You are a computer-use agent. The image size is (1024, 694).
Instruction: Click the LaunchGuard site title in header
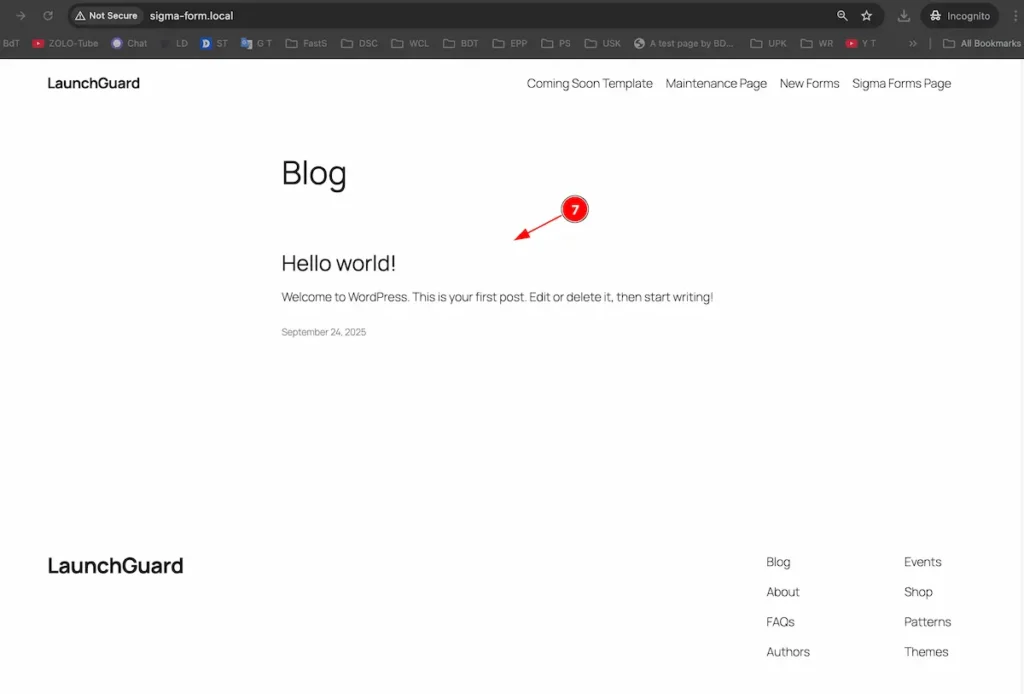93,84
